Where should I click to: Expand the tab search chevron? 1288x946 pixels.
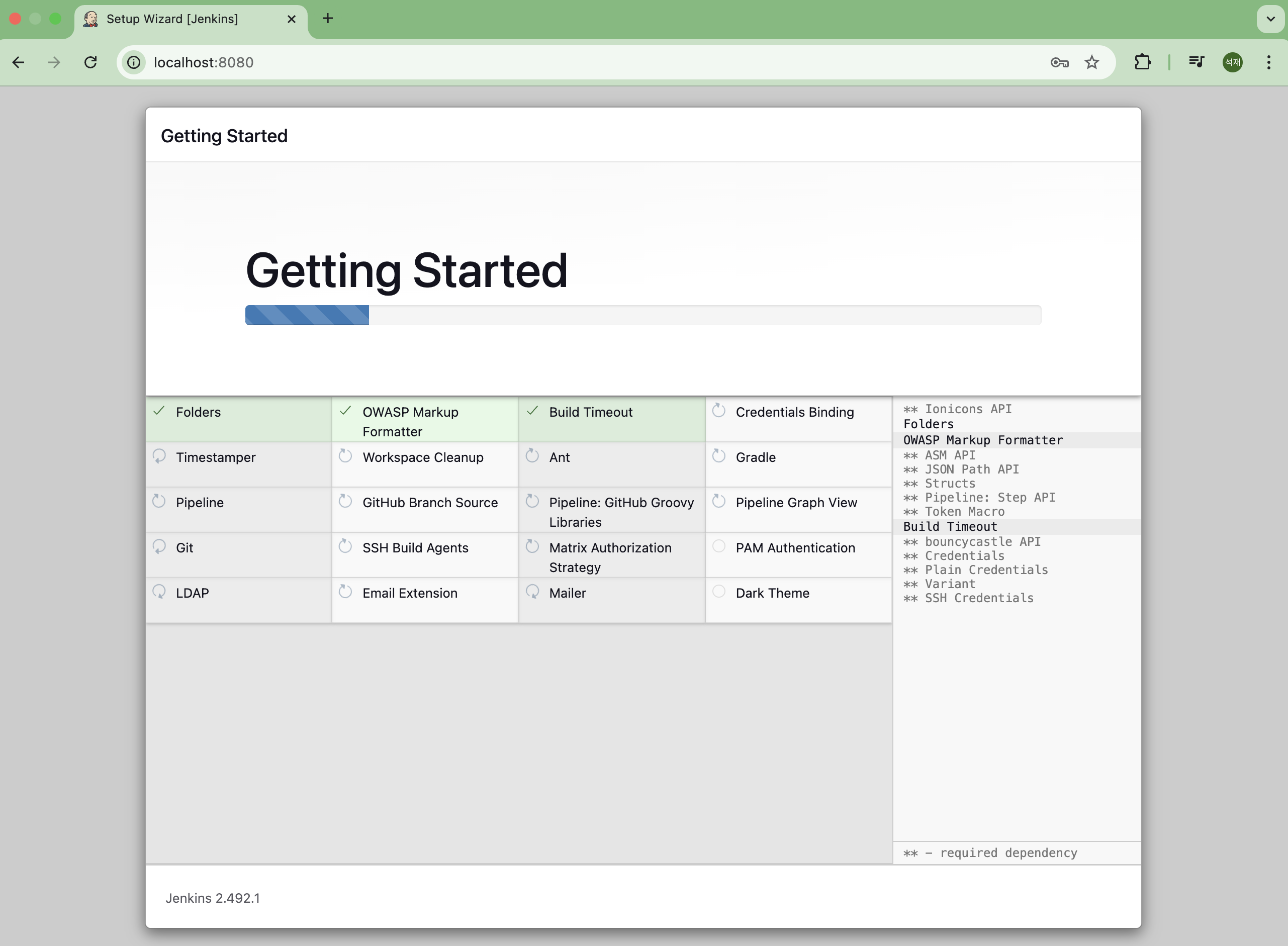[1270, 19]
